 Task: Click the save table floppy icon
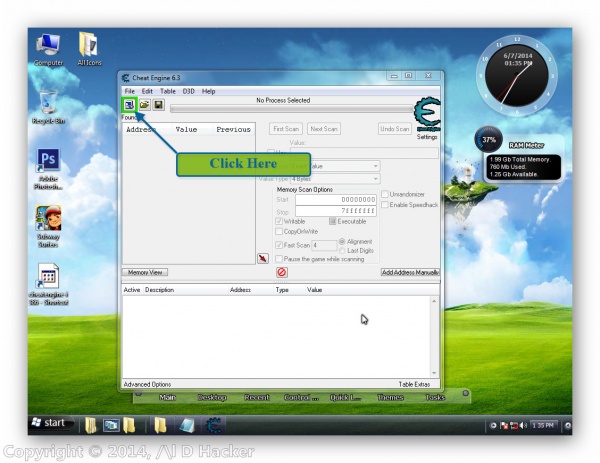pyautogui.click(x=158, y=104)
